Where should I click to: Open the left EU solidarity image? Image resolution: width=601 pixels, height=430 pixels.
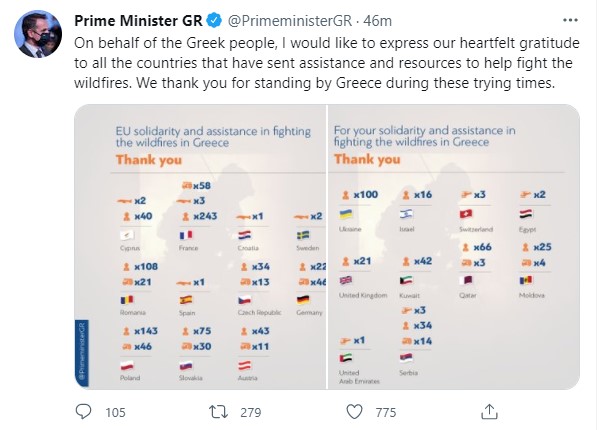pyautogui.click(x=198, y=251)
